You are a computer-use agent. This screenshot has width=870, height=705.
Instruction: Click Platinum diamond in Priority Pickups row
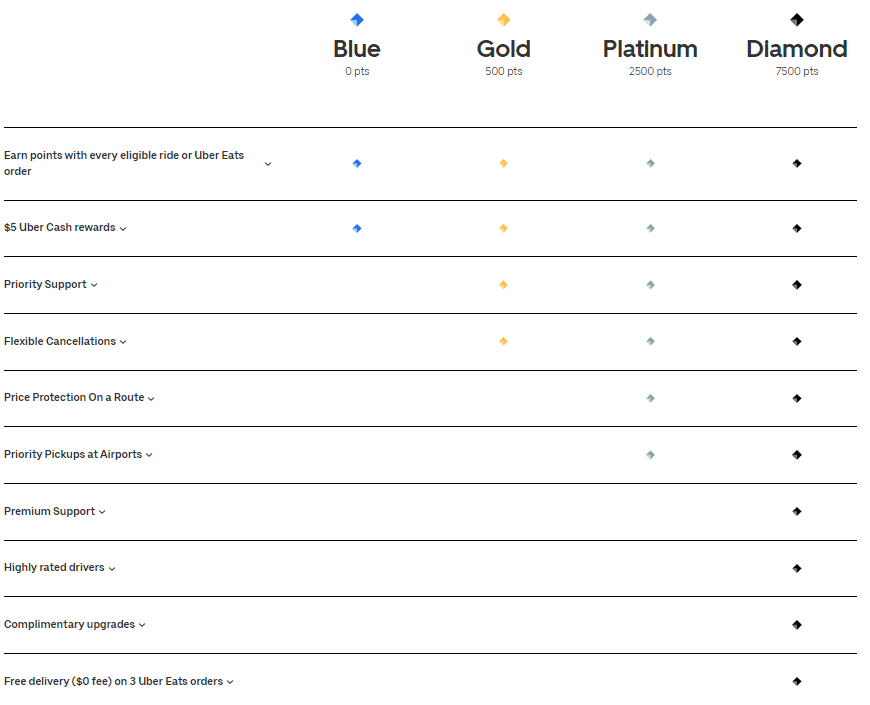pos(650,455)
